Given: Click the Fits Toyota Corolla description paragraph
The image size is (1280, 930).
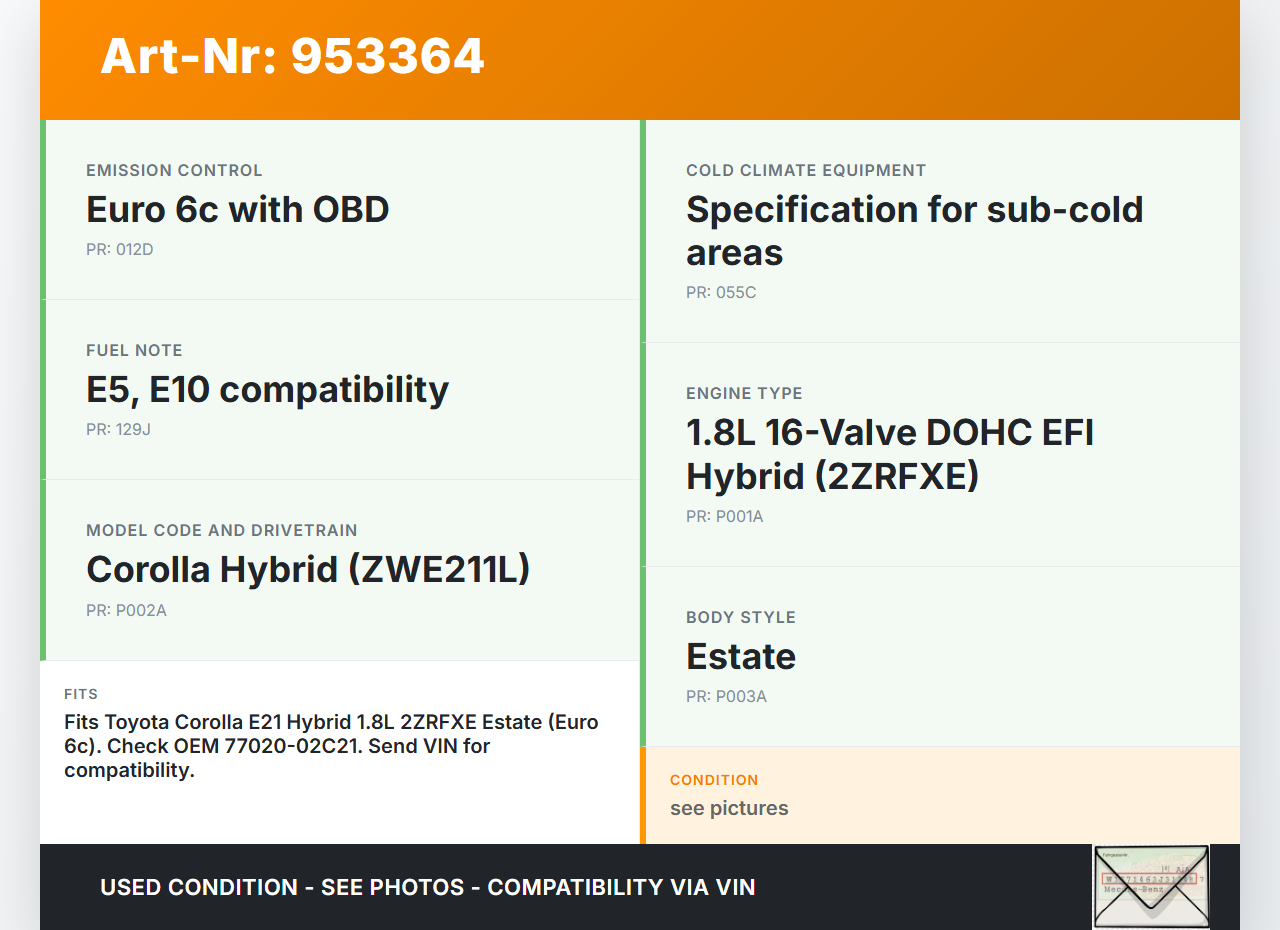Looking at the screenshot, I should pyautogui.click(x=331, y=746).
